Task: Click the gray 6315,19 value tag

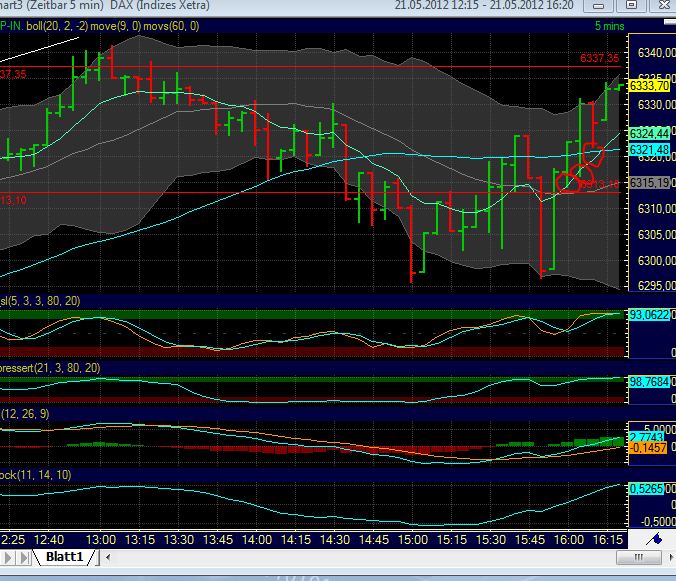Action: pyautogui.click(x=650, y=183)
